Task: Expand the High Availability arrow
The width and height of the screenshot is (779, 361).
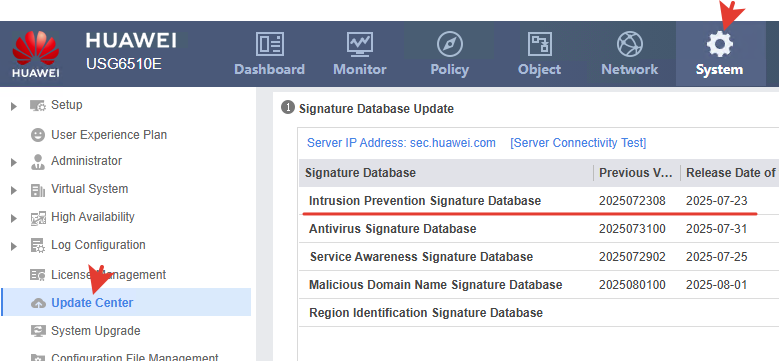Action: point(14,217)
